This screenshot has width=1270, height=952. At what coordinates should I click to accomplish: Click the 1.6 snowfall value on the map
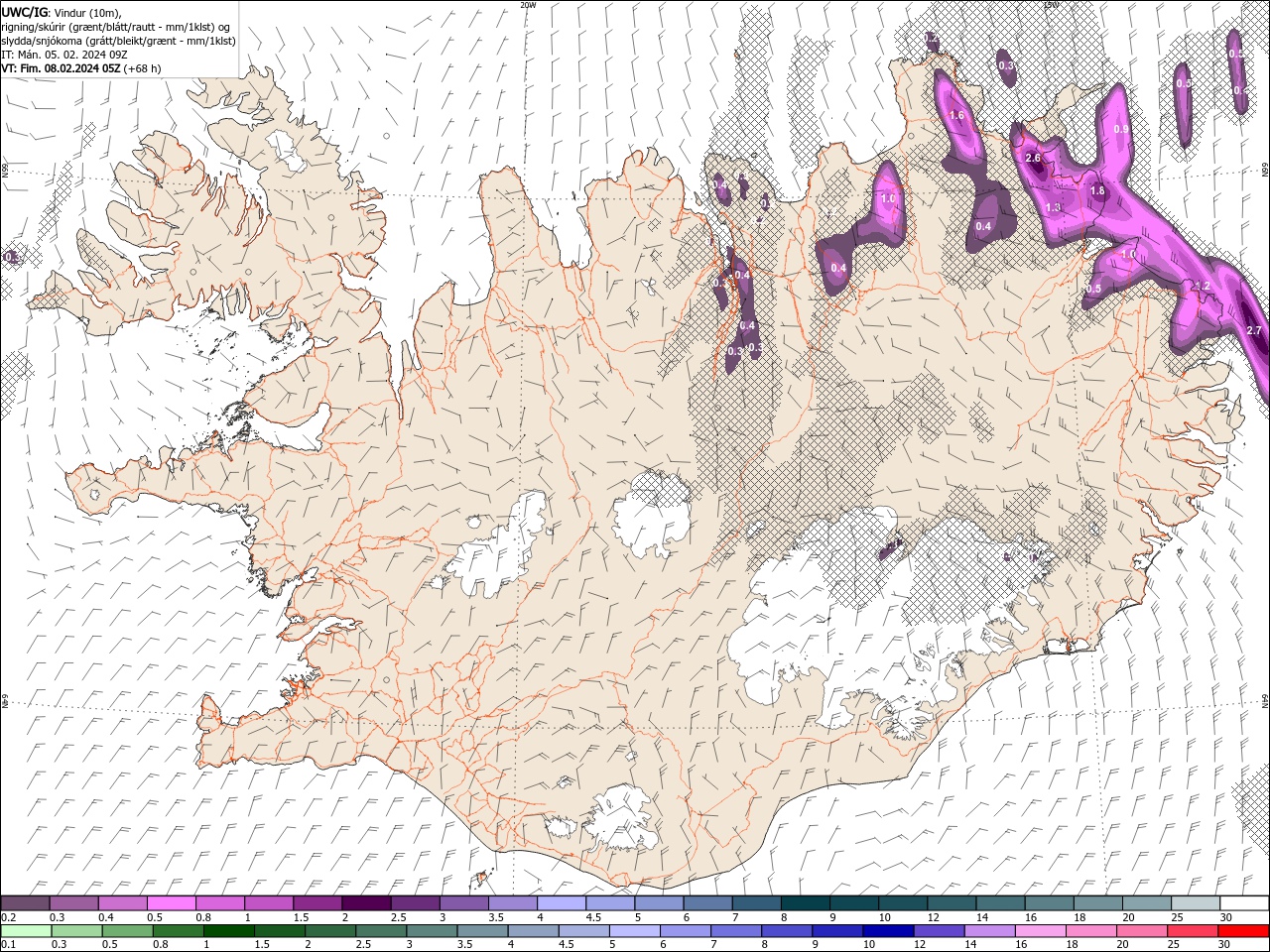[956, 116]
